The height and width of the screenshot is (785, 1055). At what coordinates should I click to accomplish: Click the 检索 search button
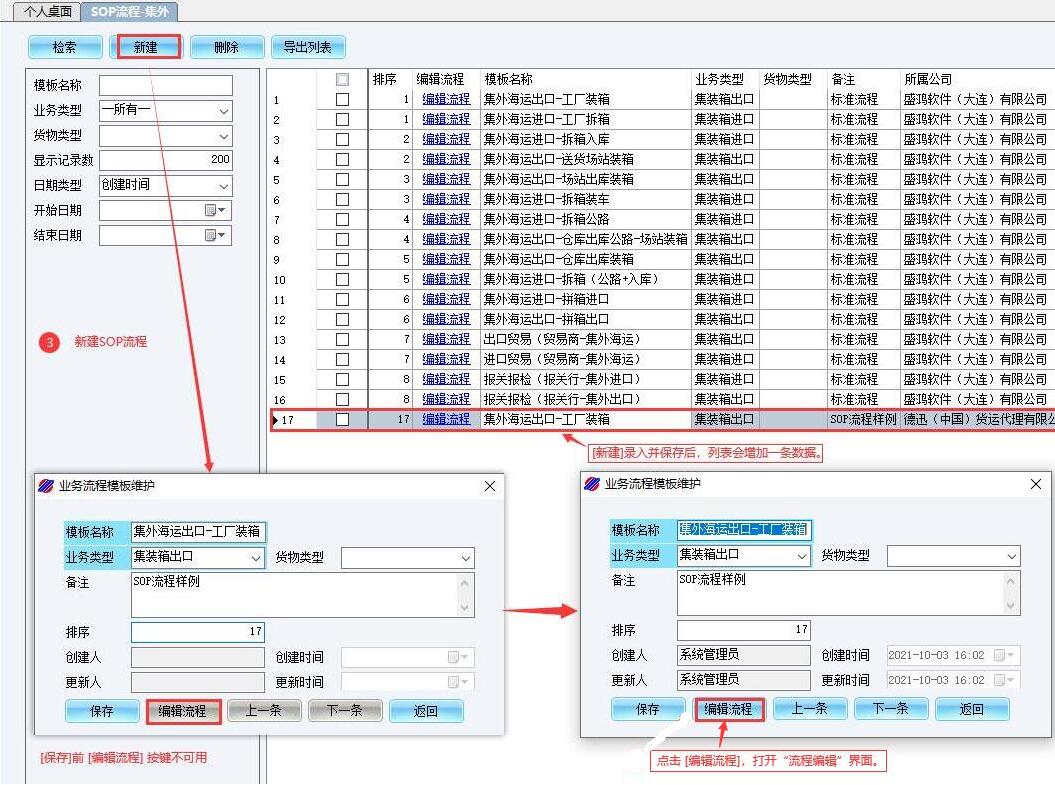(65, 47)
